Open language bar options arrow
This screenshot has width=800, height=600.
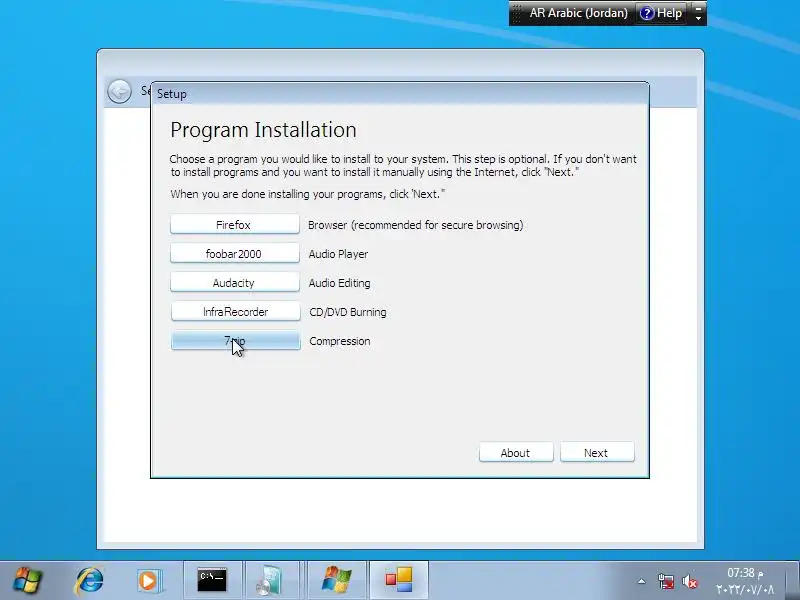698,17
